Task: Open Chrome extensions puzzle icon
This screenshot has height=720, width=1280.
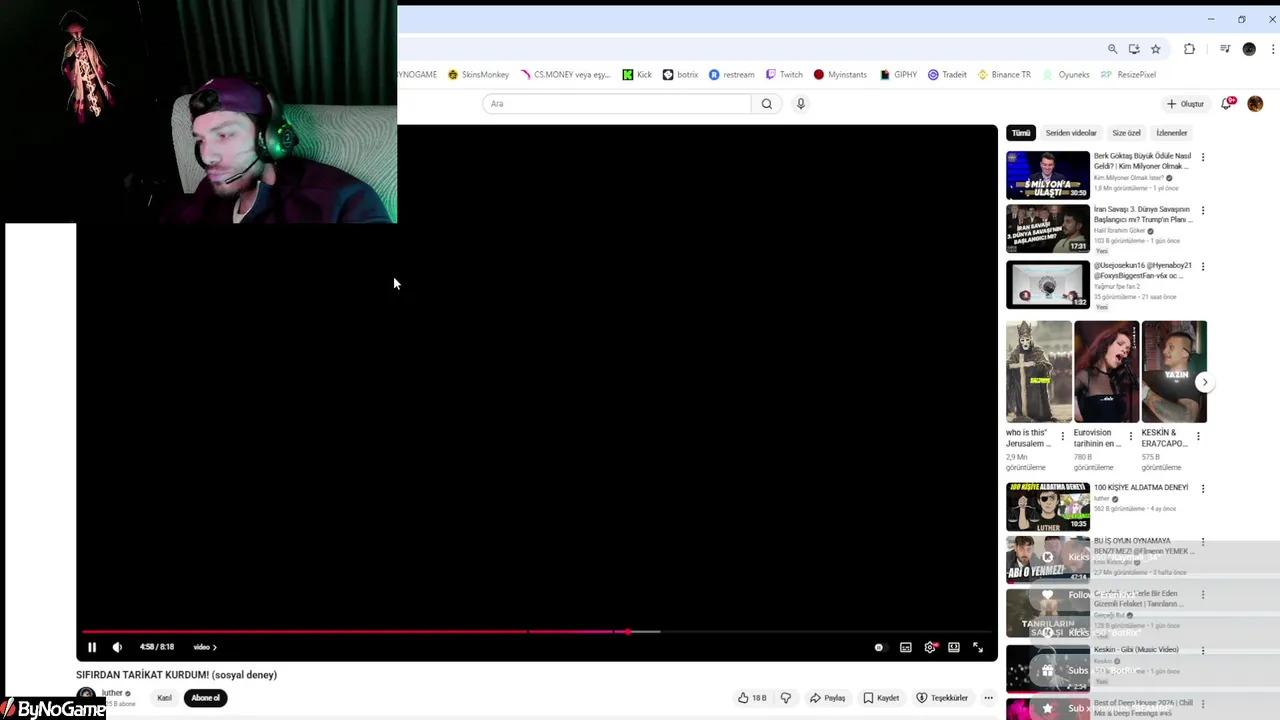Action: click(1189, 49)
